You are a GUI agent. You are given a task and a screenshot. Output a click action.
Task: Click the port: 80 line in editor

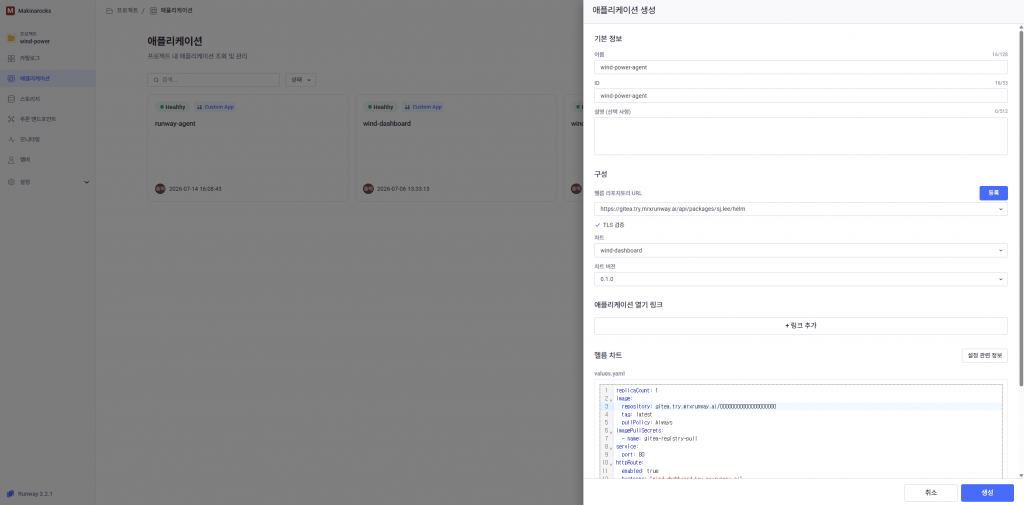pos(633,455)
